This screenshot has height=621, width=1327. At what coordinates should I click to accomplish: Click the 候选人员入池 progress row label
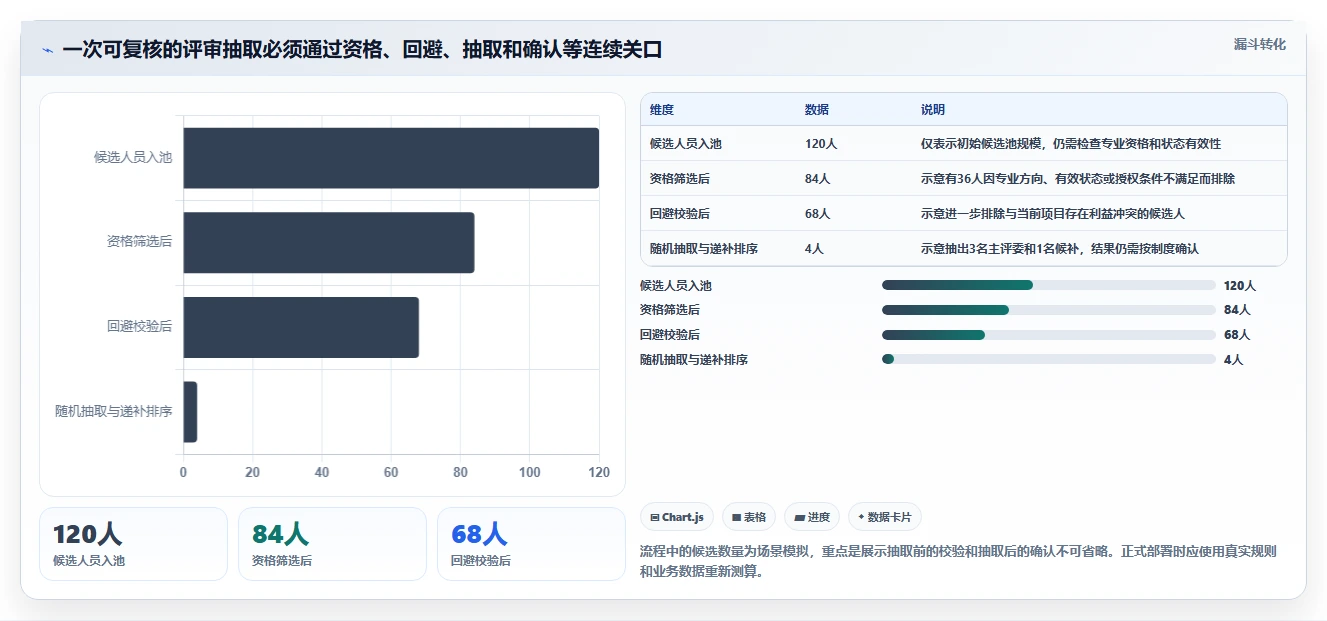[x=676, y=286]
